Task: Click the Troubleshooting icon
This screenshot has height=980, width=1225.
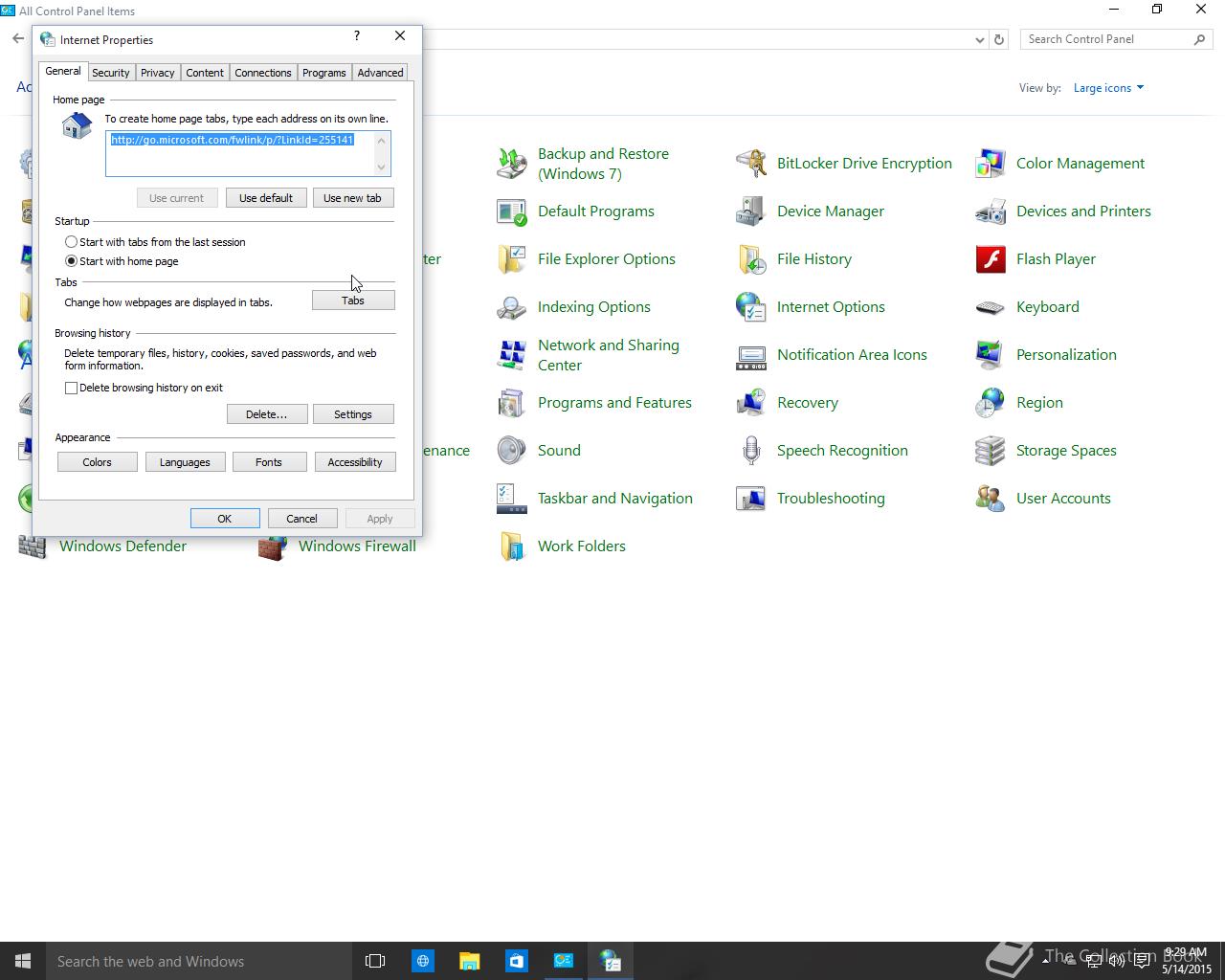Action: point(751,499)
